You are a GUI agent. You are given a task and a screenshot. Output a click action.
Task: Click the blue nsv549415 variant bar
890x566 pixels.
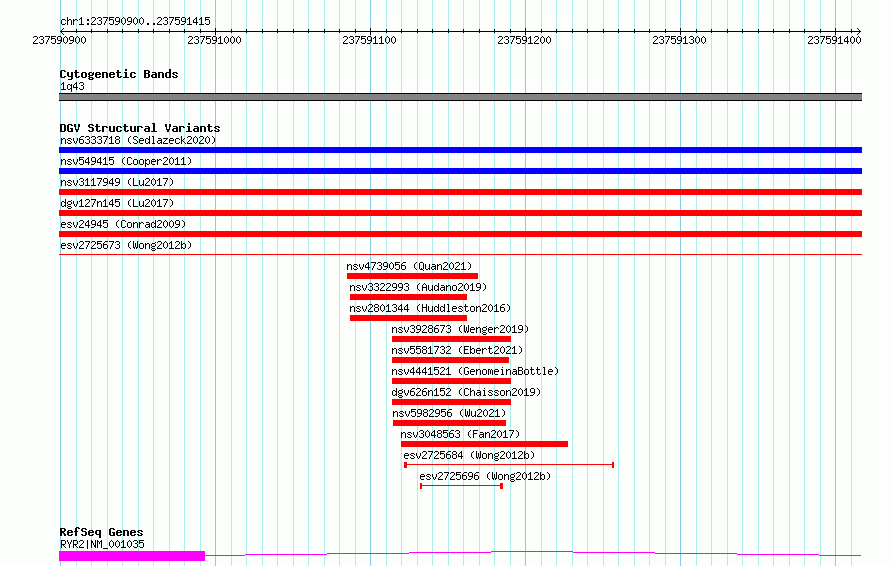460,171
